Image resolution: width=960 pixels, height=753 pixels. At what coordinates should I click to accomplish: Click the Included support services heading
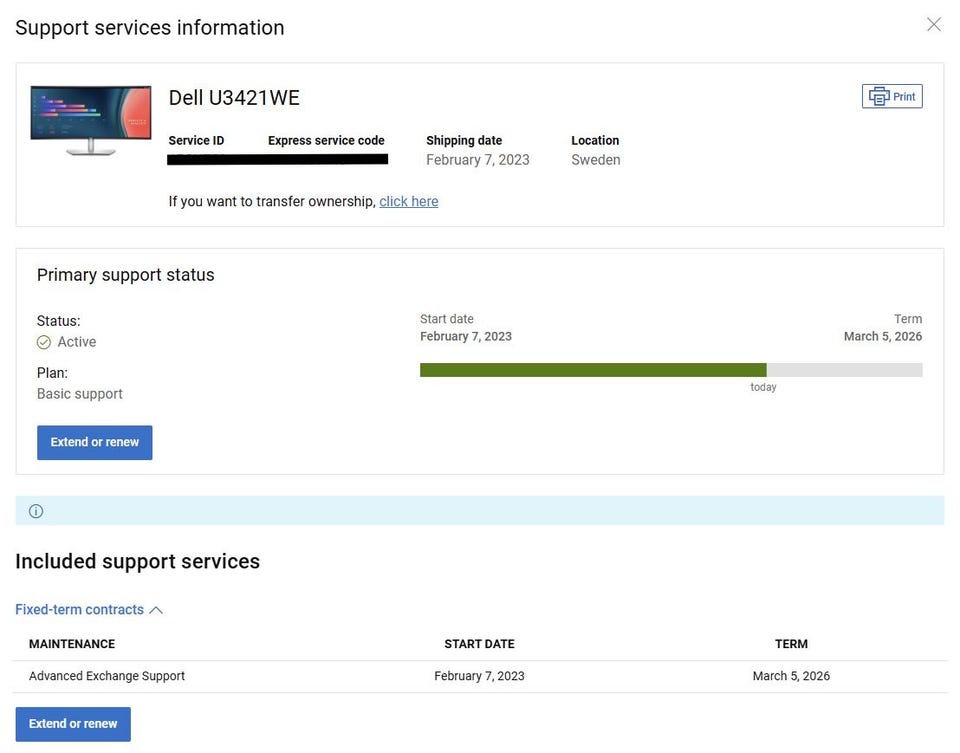(x=138, y=561)
